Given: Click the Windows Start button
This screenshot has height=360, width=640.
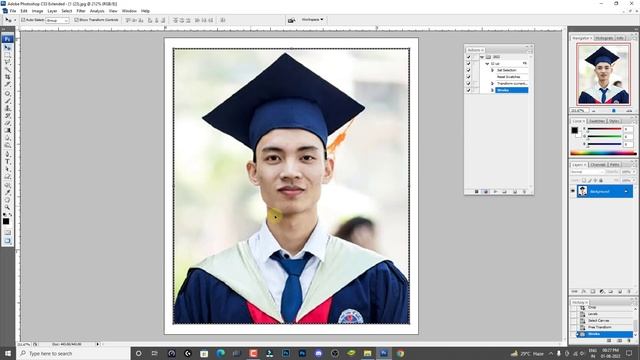Looking at the screenshot, I should tap(8, 353).
